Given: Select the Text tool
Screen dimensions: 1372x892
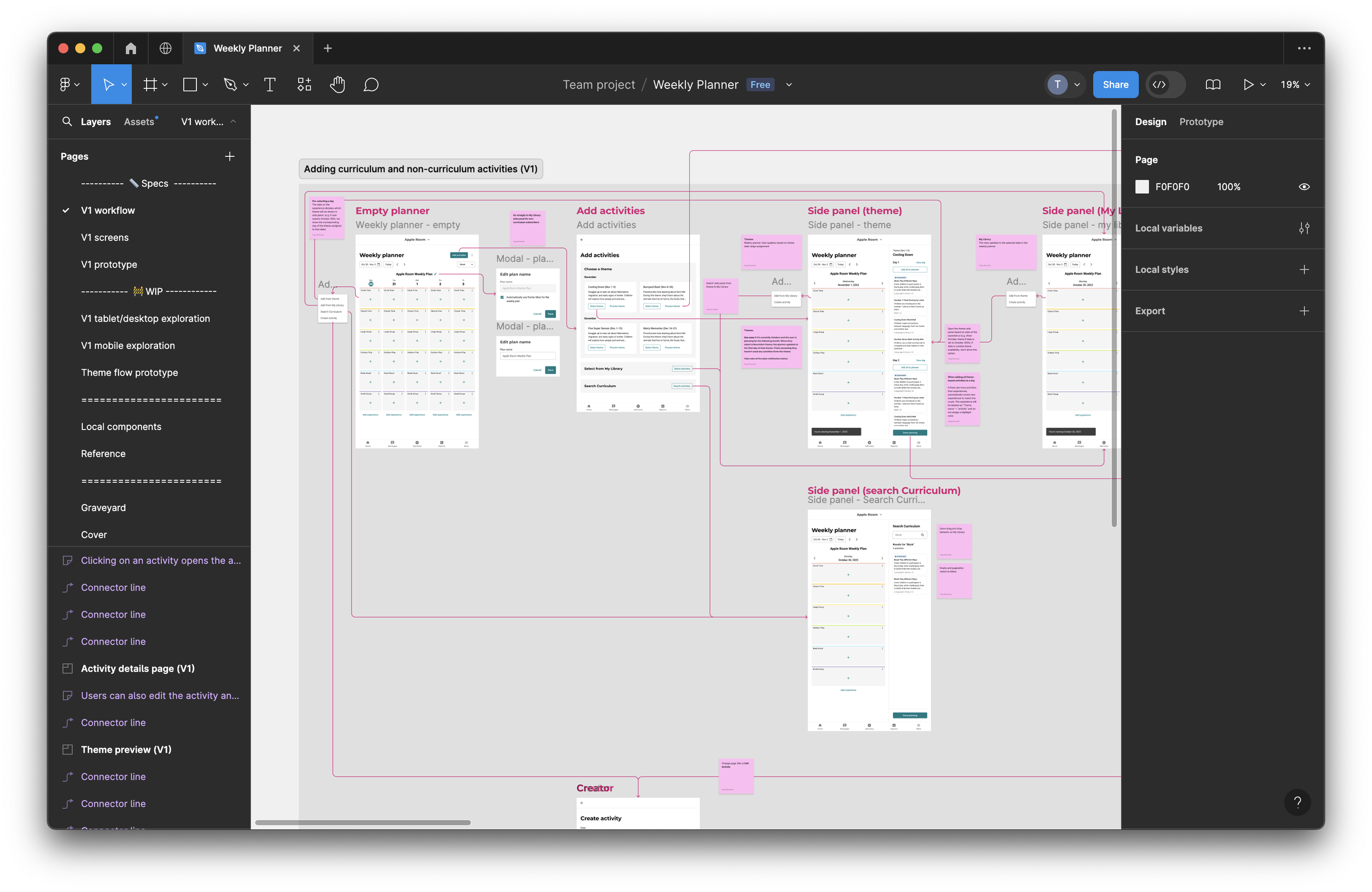Looking at the screenshot, I should click(x=269, y=84).
